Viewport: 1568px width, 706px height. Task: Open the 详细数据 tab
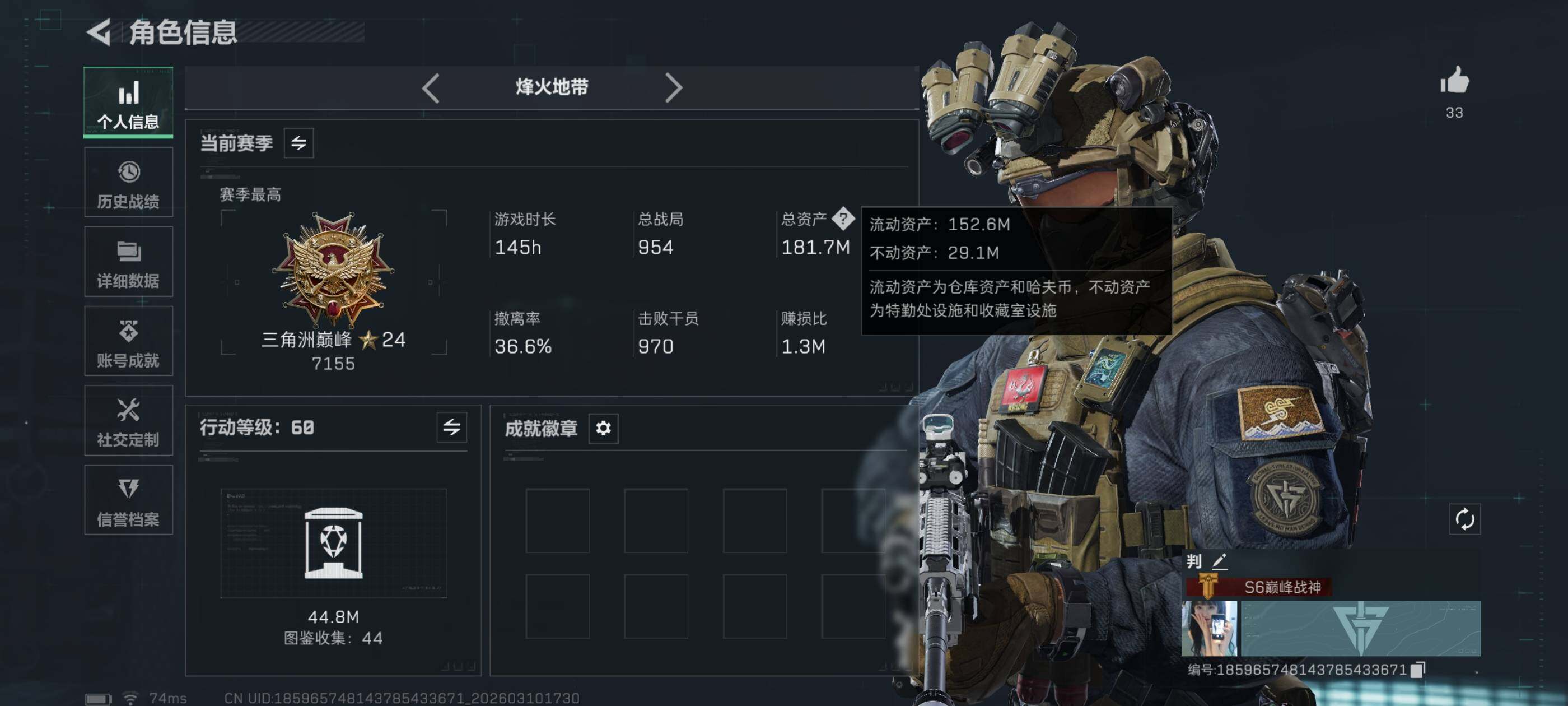coord(128,261)
